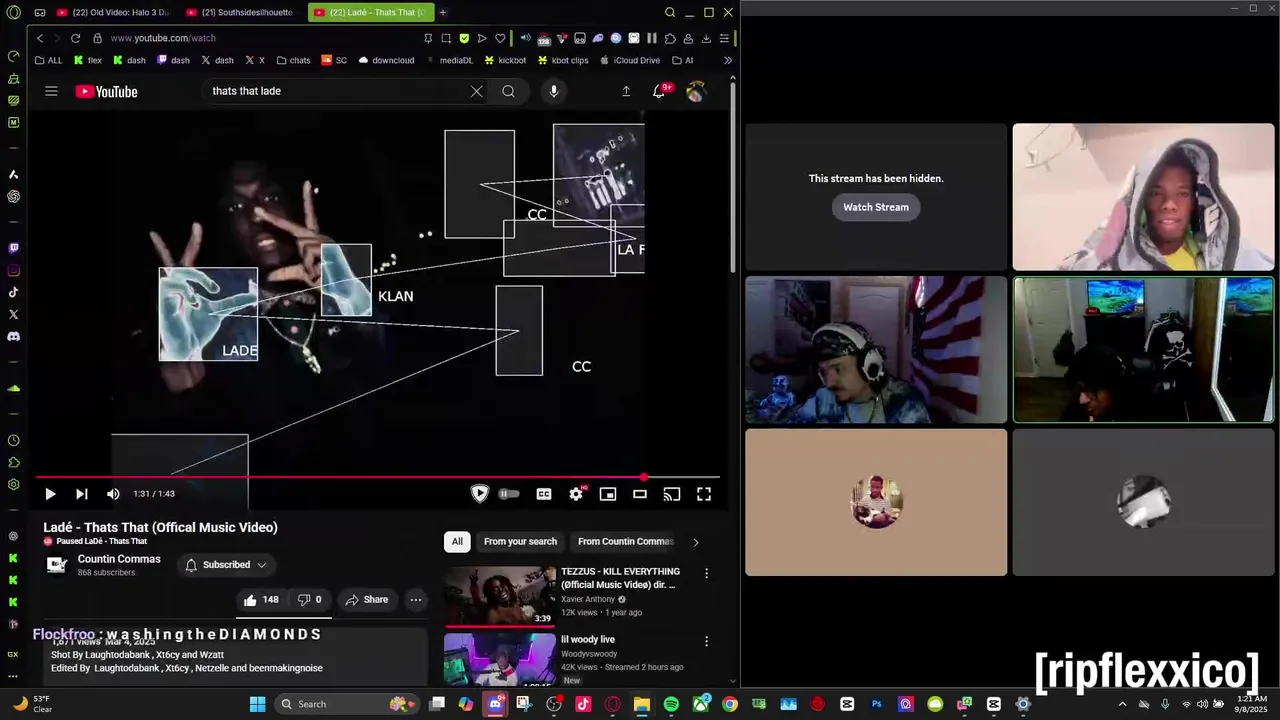
Task: Click the progress bar scrubber dot
Action: [644, 477]
